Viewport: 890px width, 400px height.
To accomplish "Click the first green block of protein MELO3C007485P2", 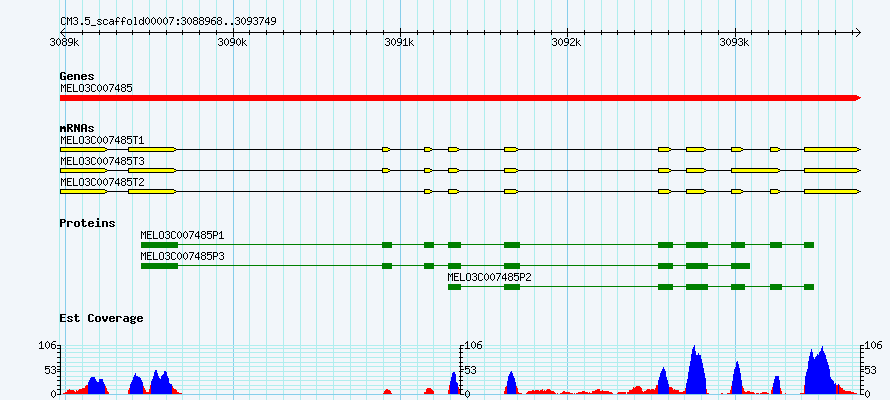I will (454, 287).
